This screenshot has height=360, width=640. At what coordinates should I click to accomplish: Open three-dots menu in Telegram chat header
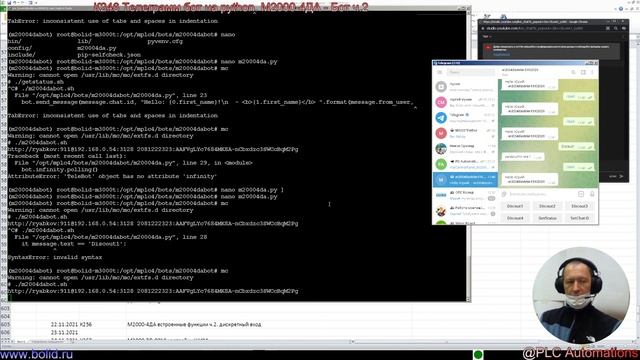(592, 72)
